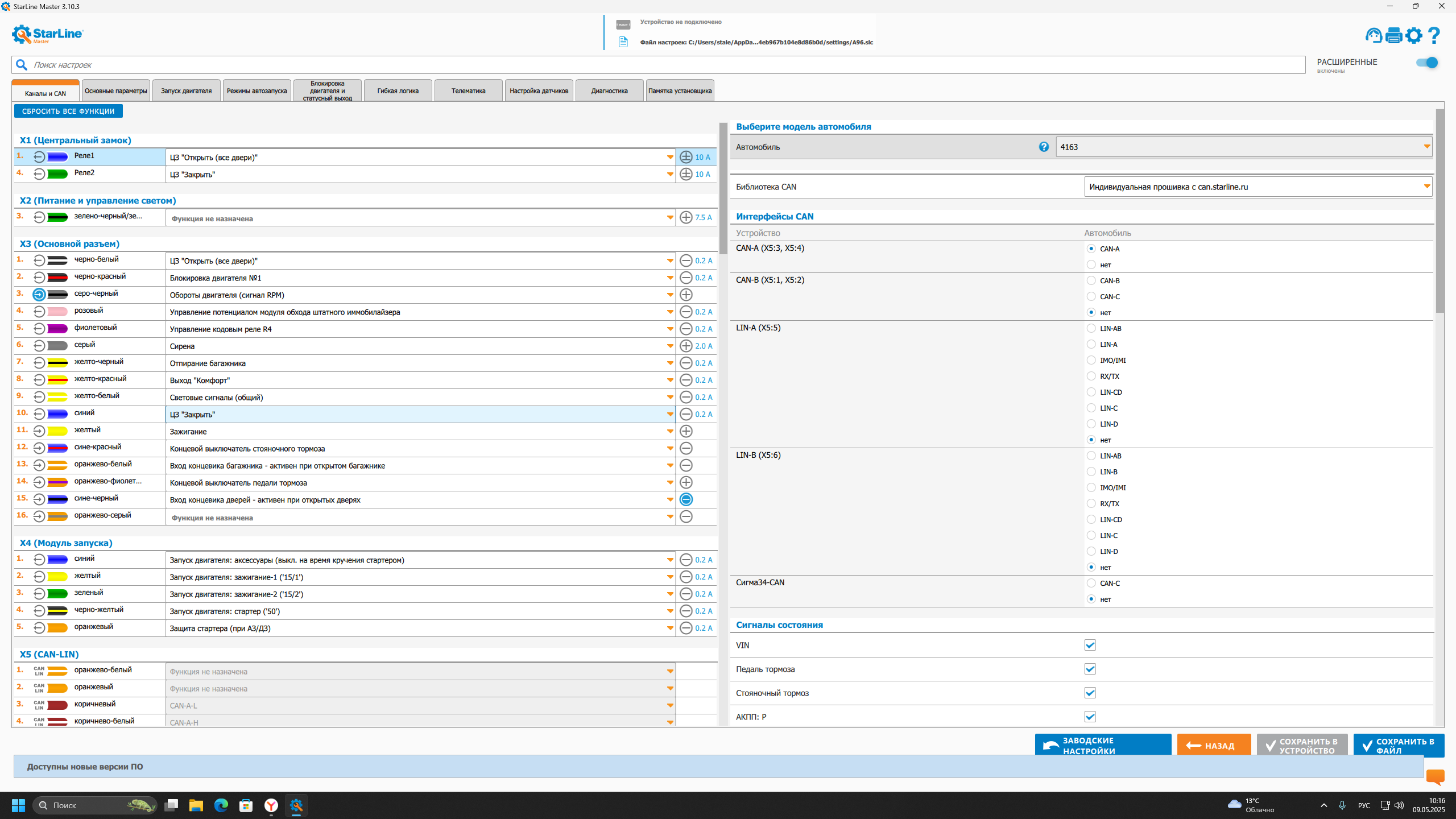Click СОХРАНИТЬ В ФАЙЛ button
The height and width of the screenshot is (819, 1456).
[1399, 746]
